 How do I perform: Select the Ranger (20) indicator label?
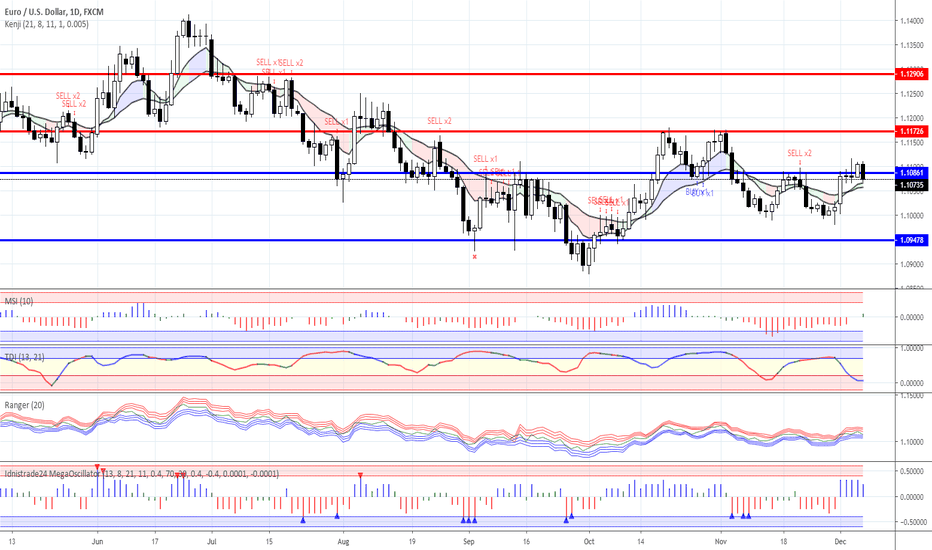pyautogui.click(x=25, y=405)
